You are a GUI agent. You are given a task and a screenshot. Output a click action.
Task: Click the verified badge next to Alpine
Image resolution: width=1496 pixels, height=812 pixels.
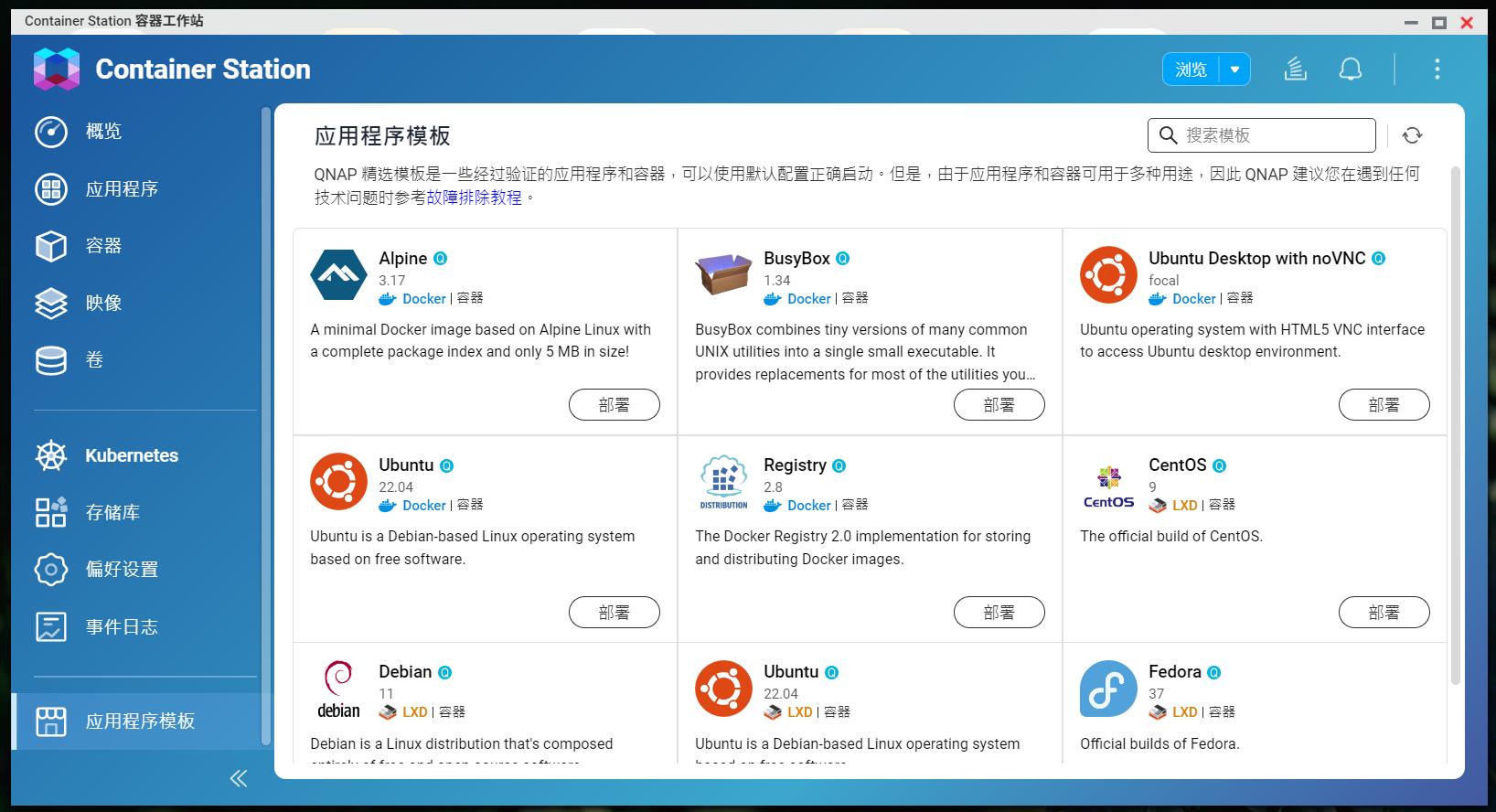(x=440, y=259)
